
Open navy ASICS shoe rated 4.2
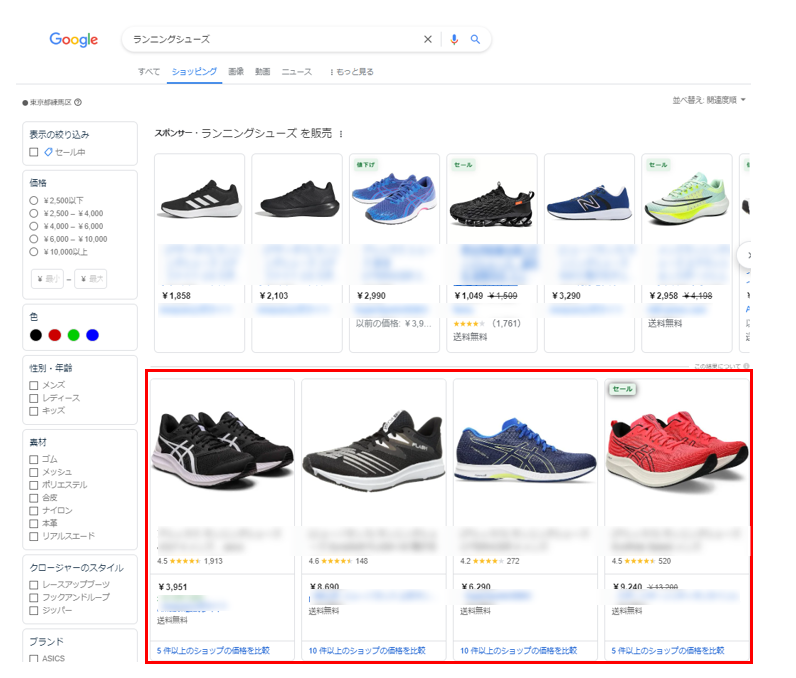pyautogui.click(x=525, y=452)
